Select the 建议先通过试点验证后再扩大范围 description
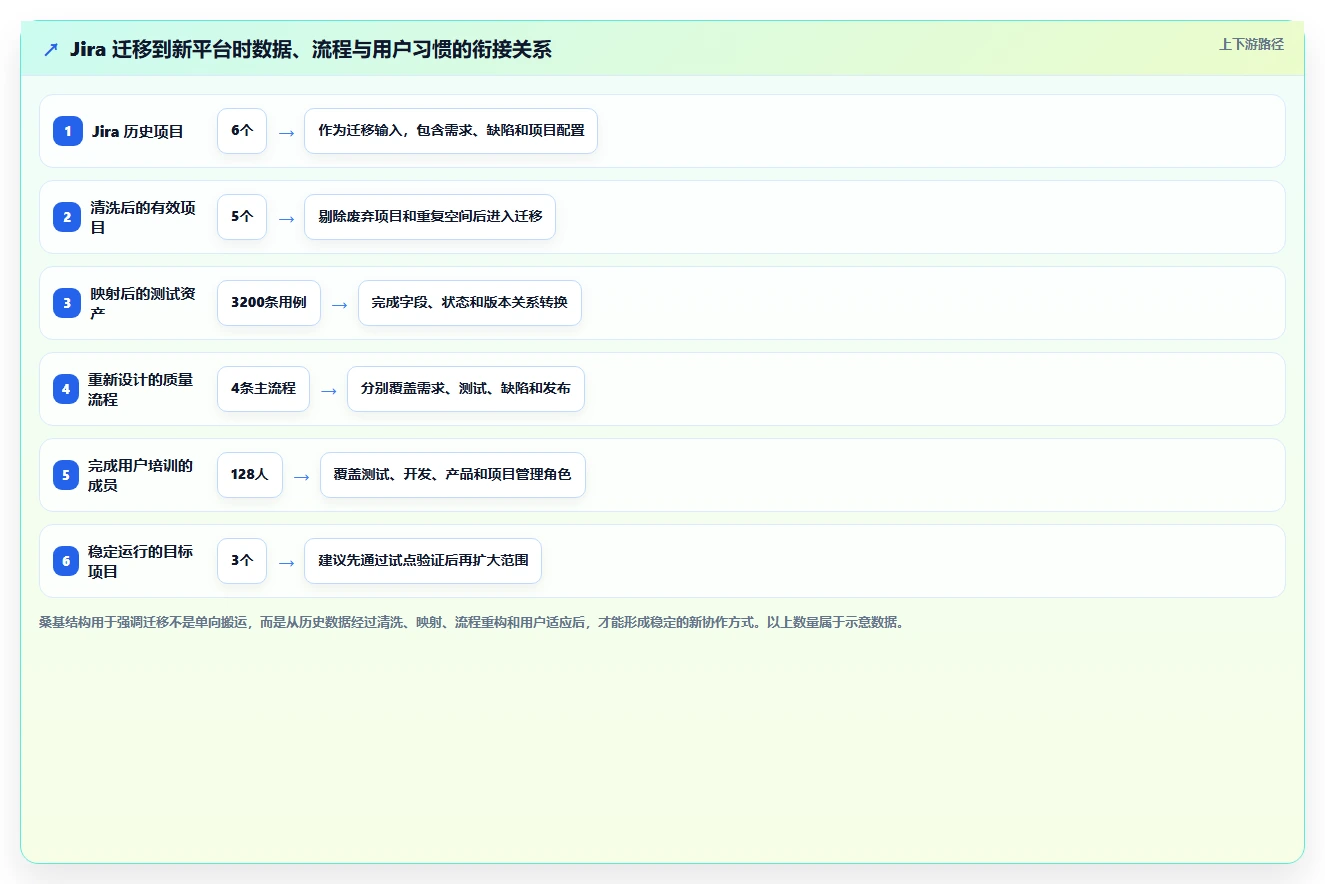Image resolution: width=1325 pixels, height=884 pixels. (x=423, y=561)
